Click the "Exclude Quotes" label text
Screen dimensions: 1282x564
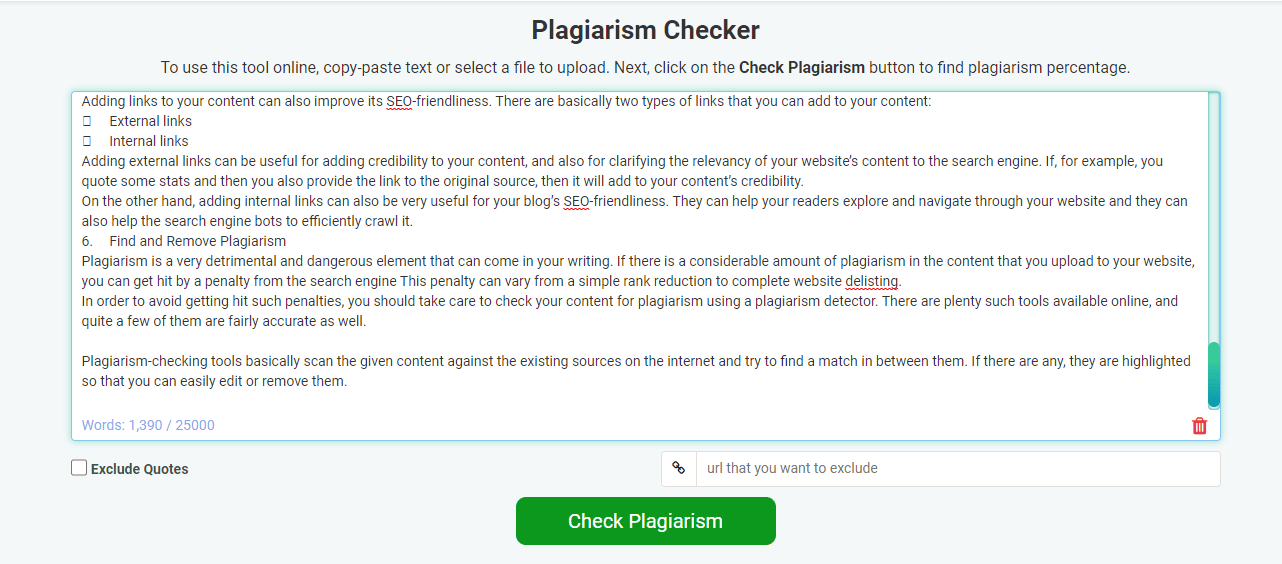139,469
